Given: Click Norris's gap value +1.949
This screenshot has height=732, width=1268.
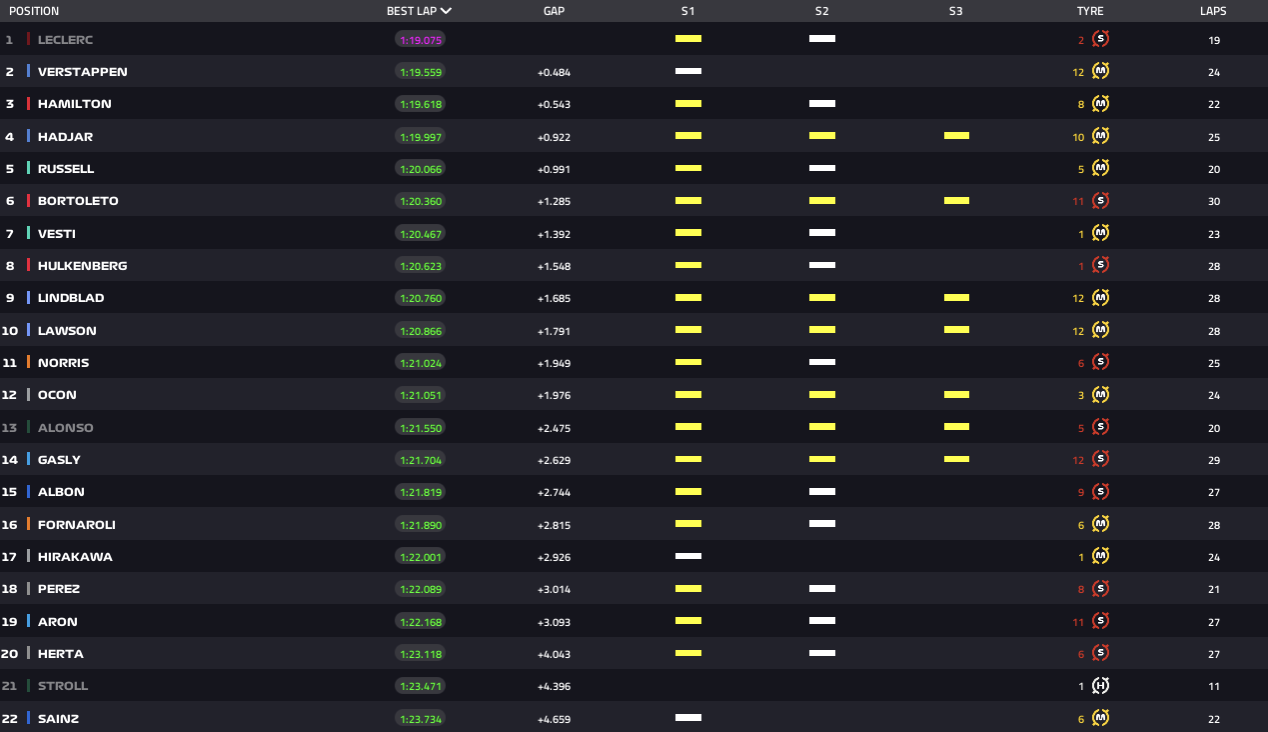Looking at the screenshot, I should [554, 363].
